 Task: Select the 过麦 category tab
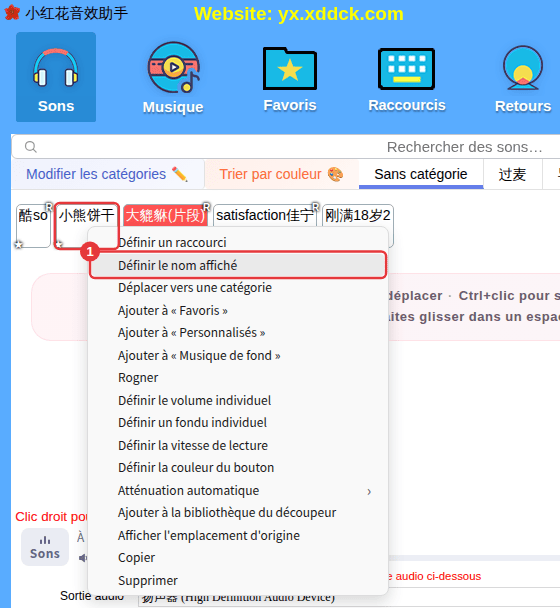[x=512, y=174]
